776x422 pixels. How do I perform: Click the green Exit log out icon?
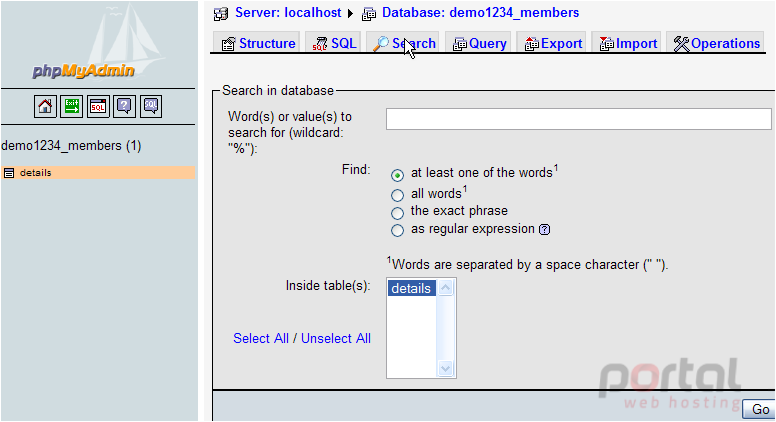click(x=71, y=106)
